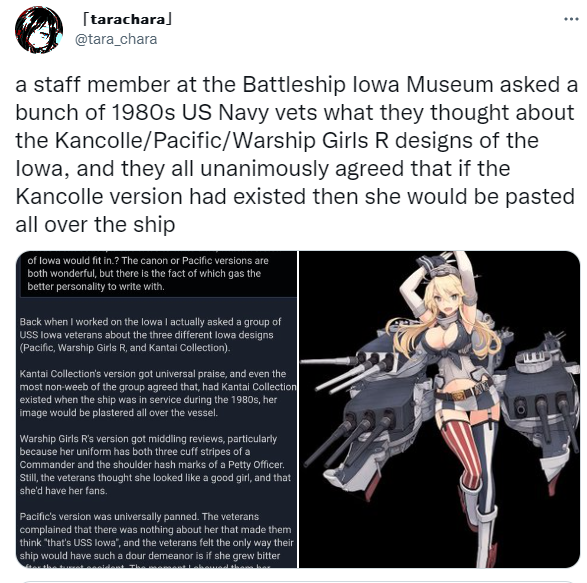
Task: Click the tarachara profile avatar
Action: click(x=39, y=30)
